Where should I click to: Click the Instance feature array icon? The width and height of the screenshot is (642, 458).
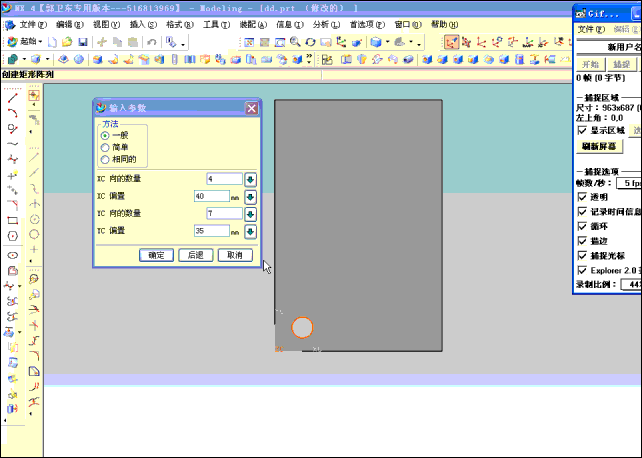pyautogui.click(x=220, y=60)
